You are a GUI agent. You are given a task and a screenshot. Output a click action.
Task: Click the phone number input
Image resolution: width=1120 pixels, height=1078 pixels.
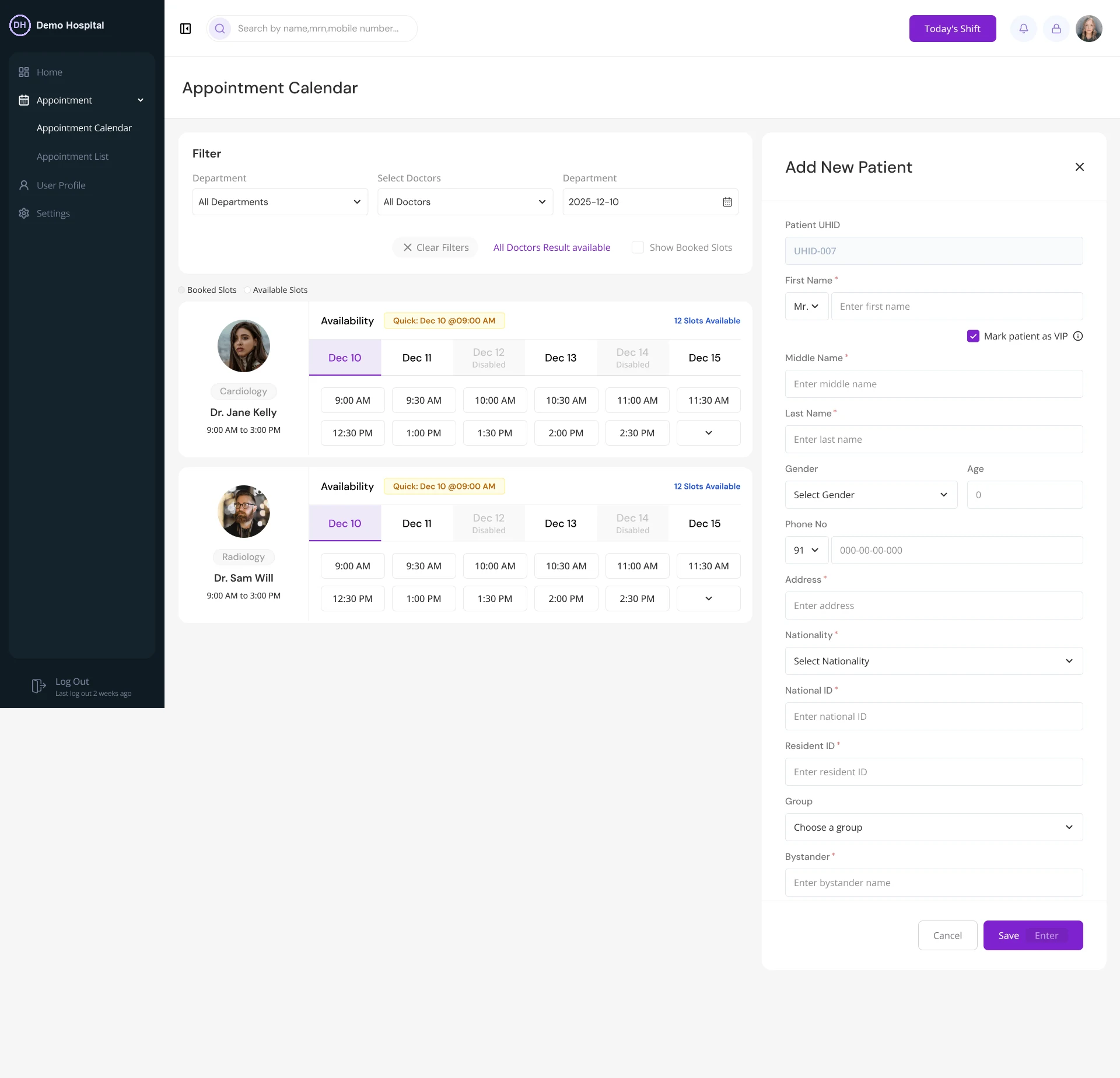click(957, 550)
